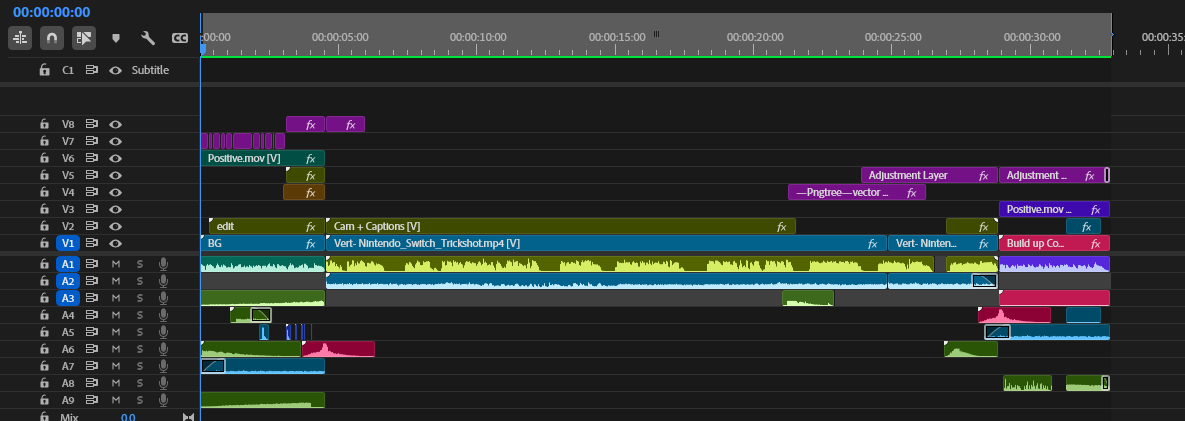Viewport: 1185px width, 421px height.
Task: Hide V1 track output eye
Action: 115,243
